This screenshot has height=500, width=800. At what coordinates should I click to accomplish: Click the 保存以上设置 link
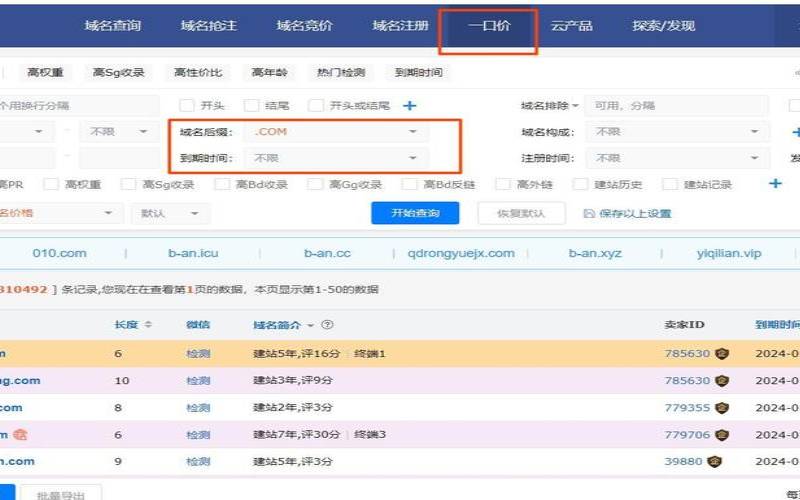635,213
